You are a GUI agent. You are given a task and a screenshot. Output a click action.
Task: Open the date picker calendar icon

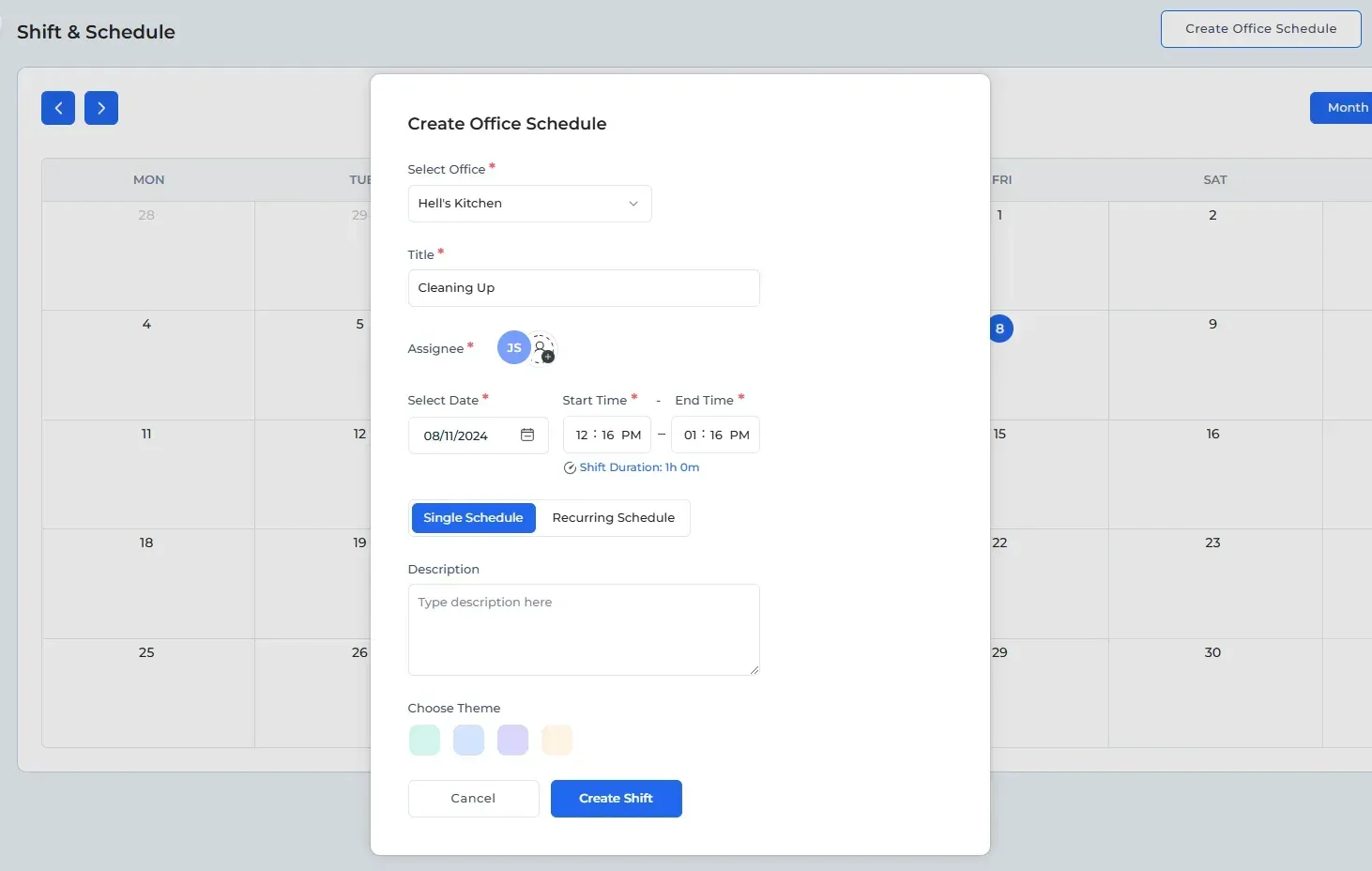point(528,435)
